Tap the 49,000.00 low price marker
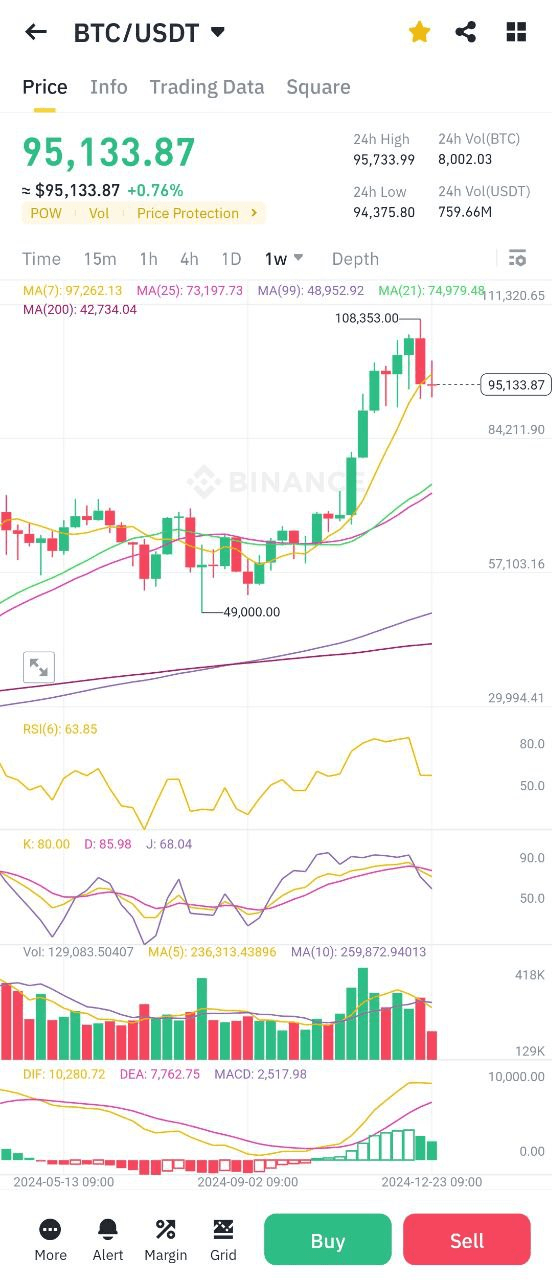The width and height of the screenshot is (552, 1280). click(x=251, y=612)
